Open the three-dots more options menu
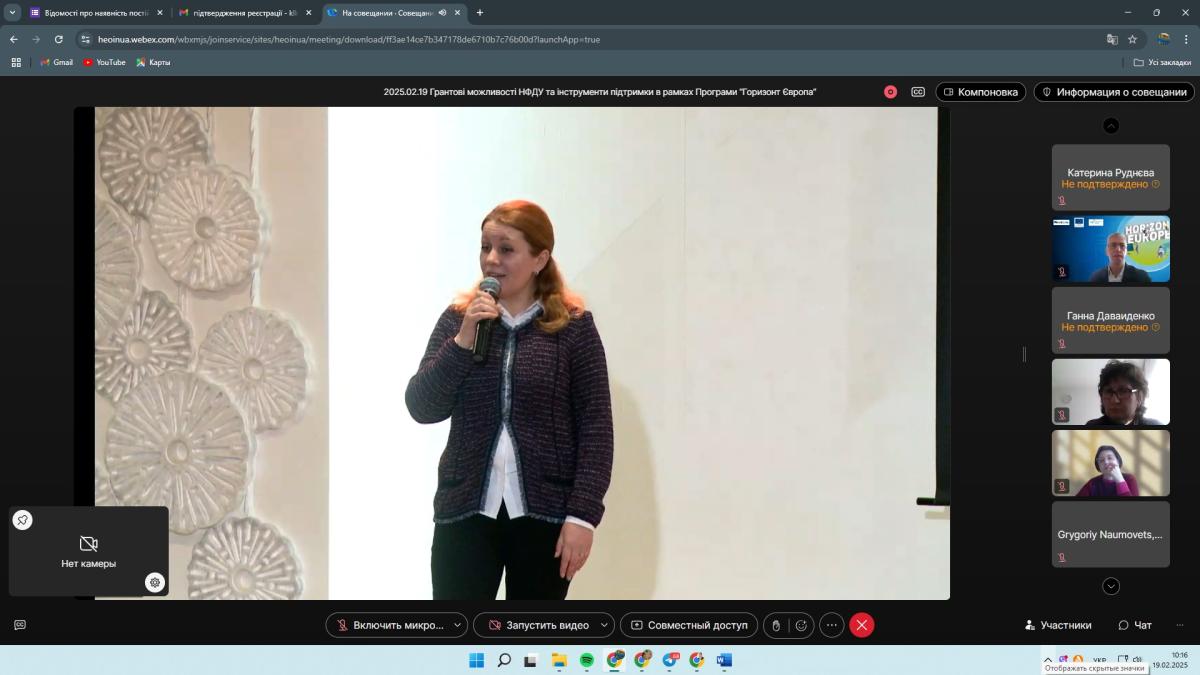This screenshot has height=675, width=1200. pos(831,625)
